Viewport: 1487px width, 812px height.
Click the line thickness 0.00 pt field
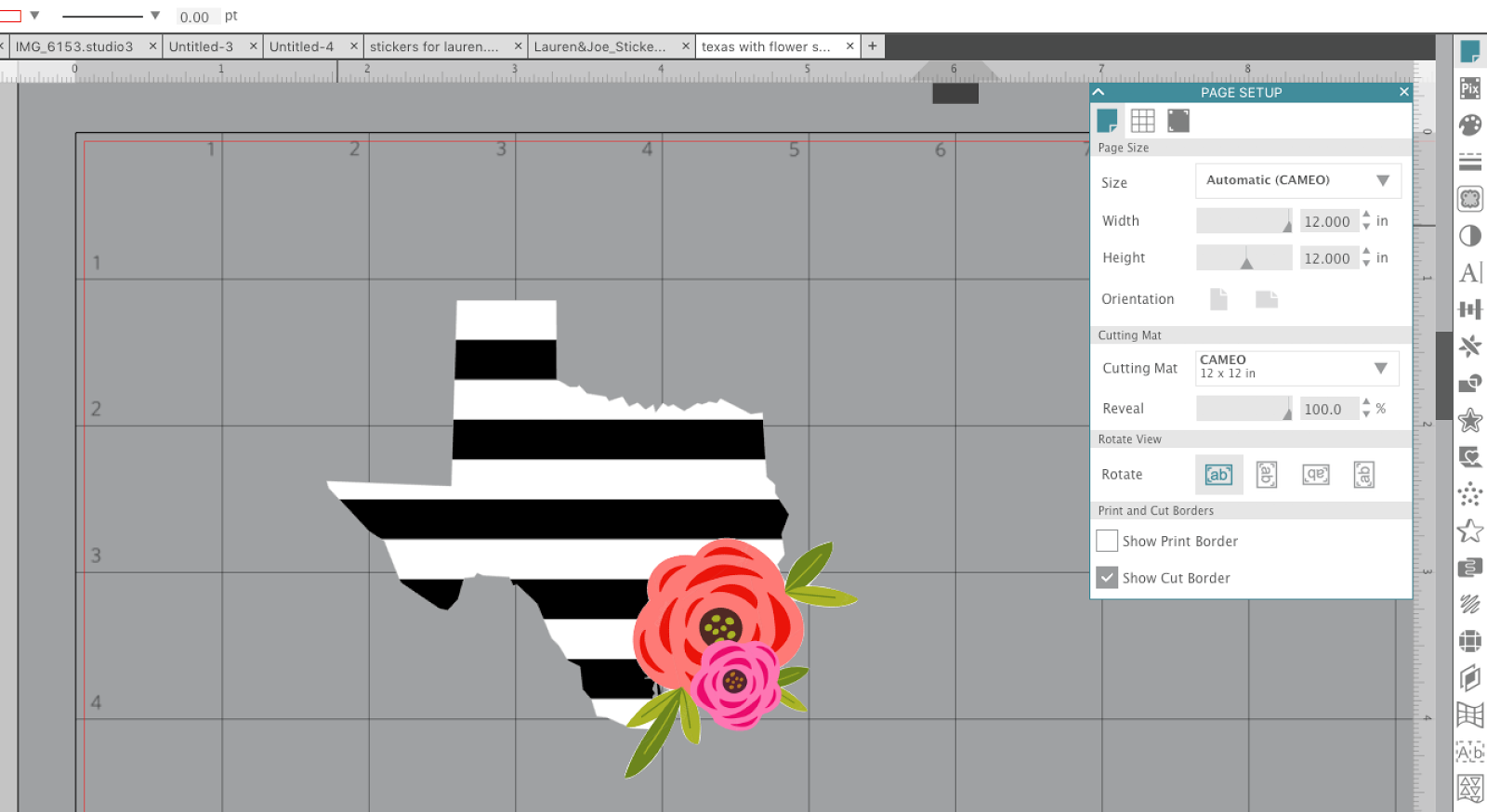point(197,17)
